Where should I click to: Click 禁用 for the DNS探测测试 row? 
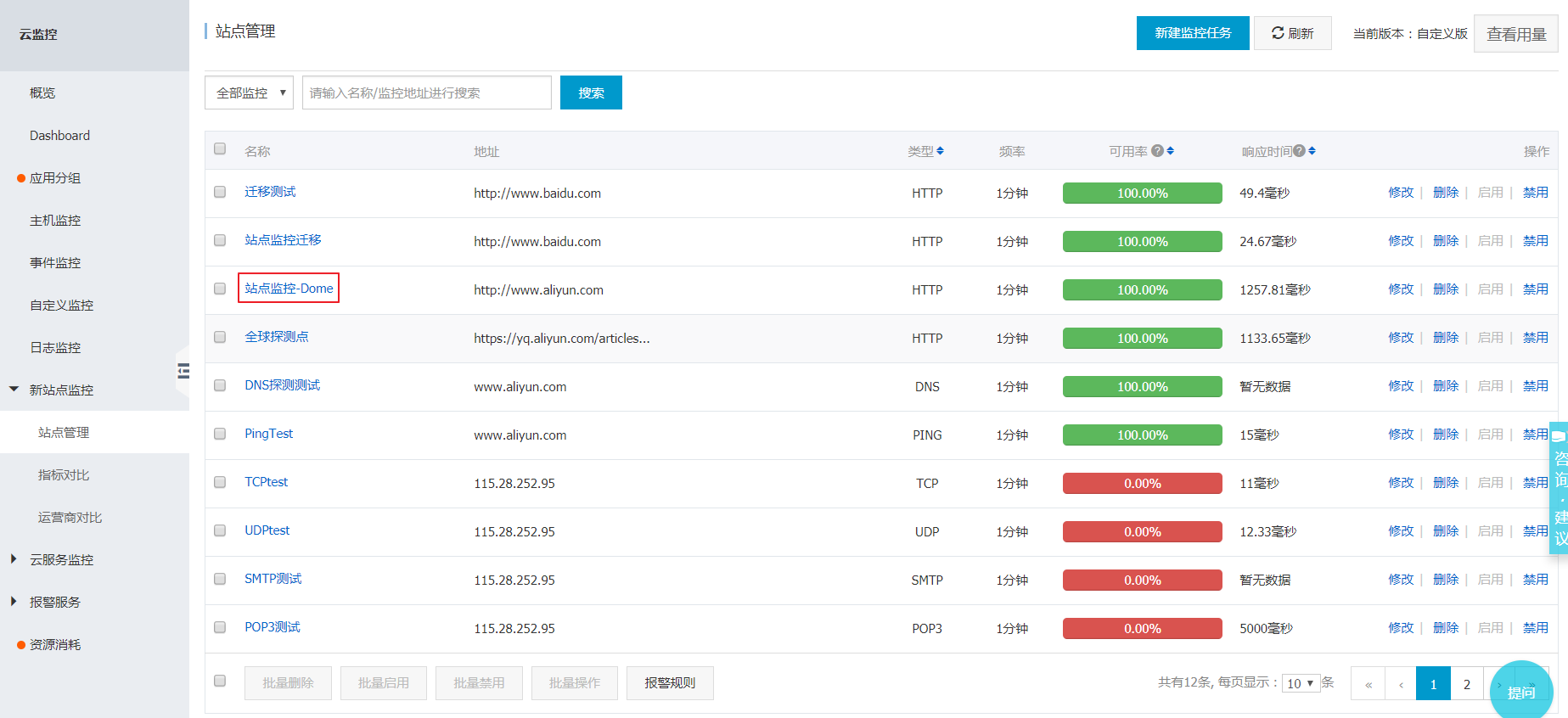[1535, 386]
